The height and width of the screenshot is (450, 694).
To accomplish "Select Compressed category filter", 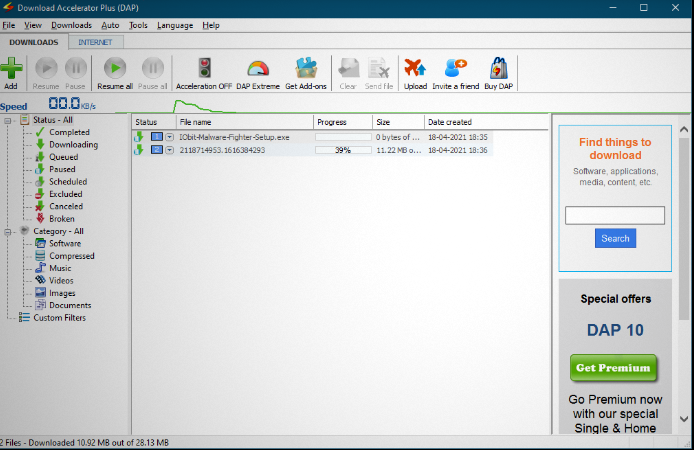I will [72, 256].
